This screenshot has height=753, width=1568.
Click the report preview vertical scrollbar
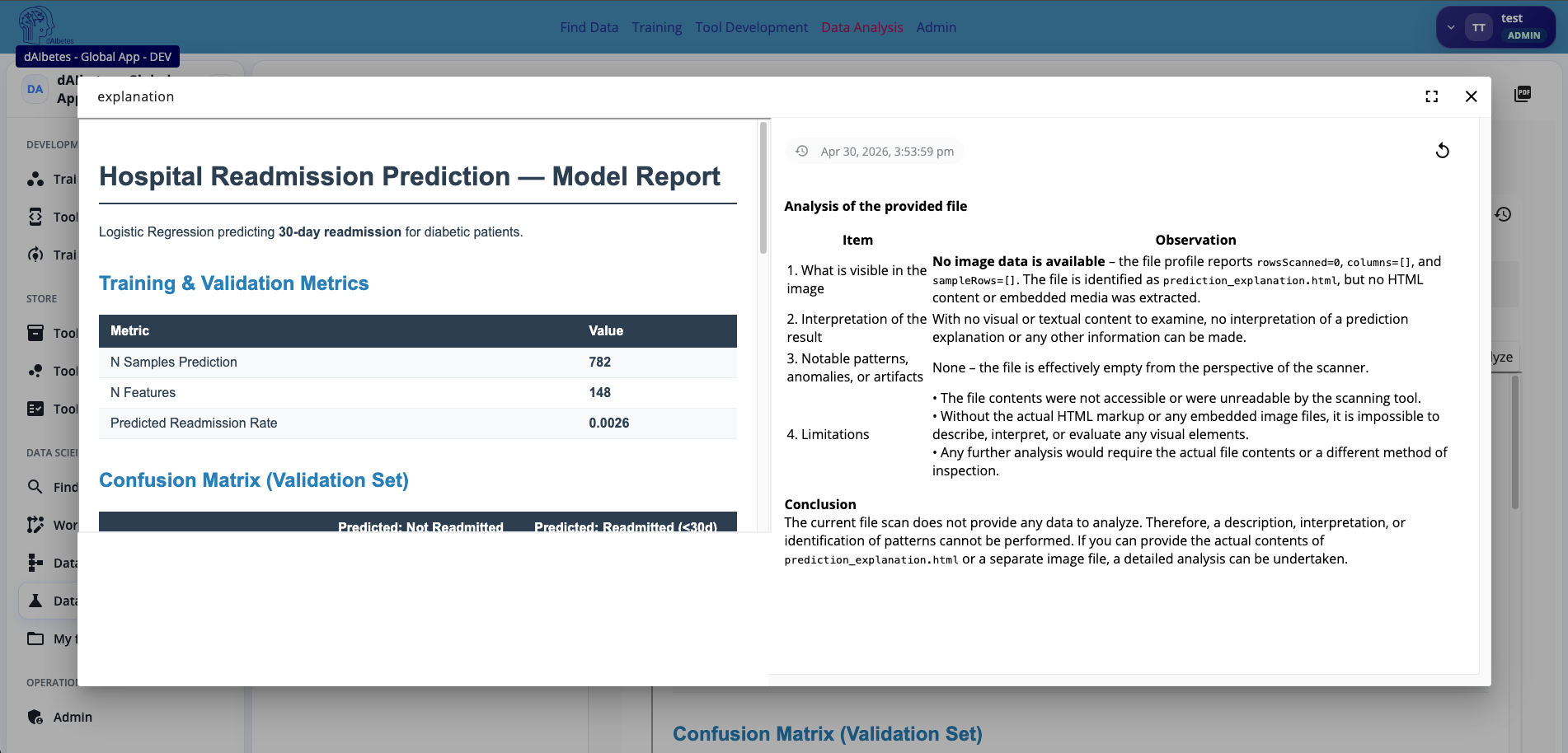point(763,188)
